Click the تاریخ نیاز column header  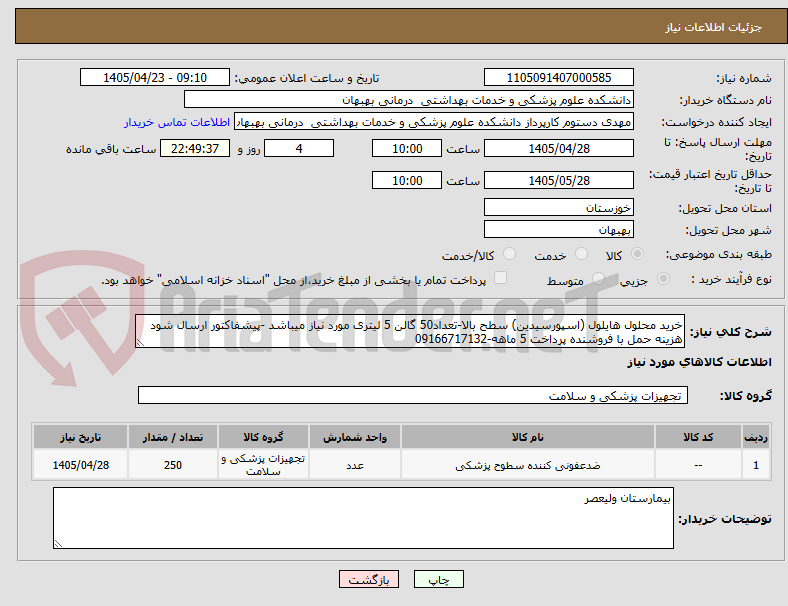[80, 437]
